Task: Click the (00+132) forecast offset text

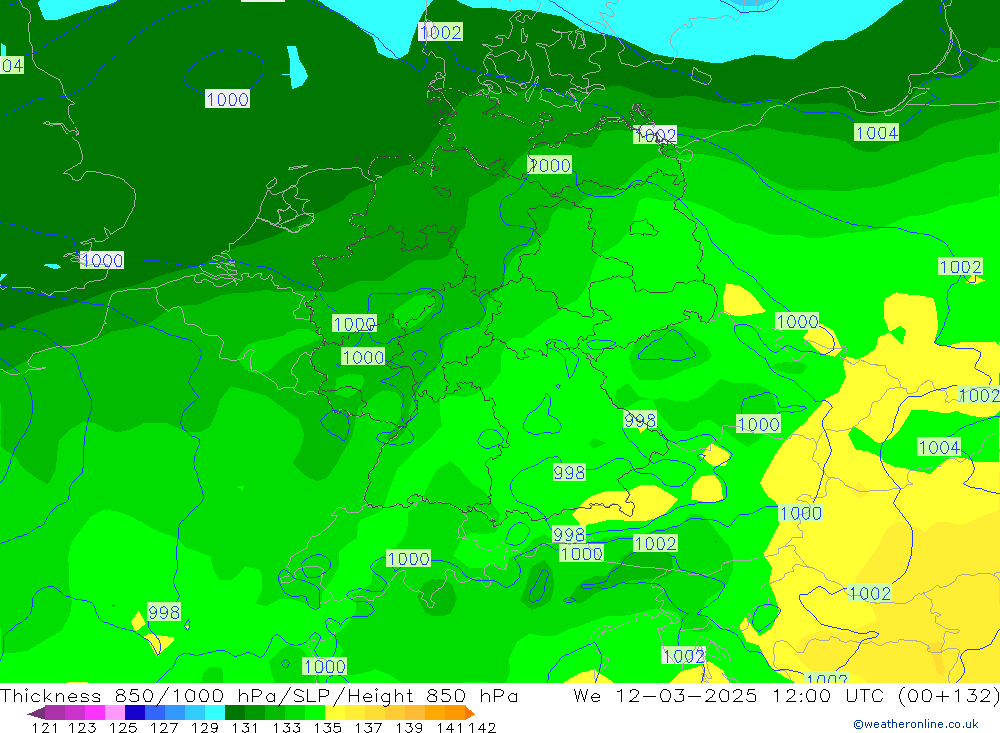Action: (x=948, y=696)
